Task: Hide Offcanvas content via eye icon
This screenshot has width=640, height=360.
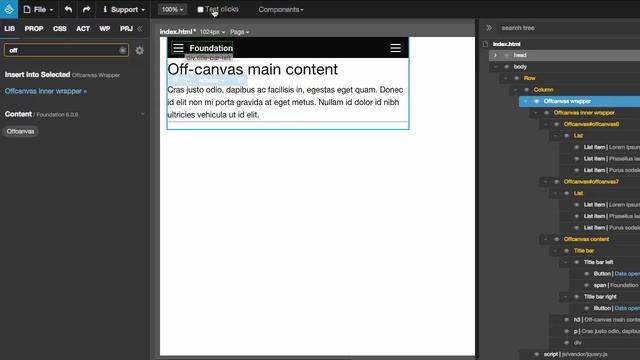Action: [556, 239]
